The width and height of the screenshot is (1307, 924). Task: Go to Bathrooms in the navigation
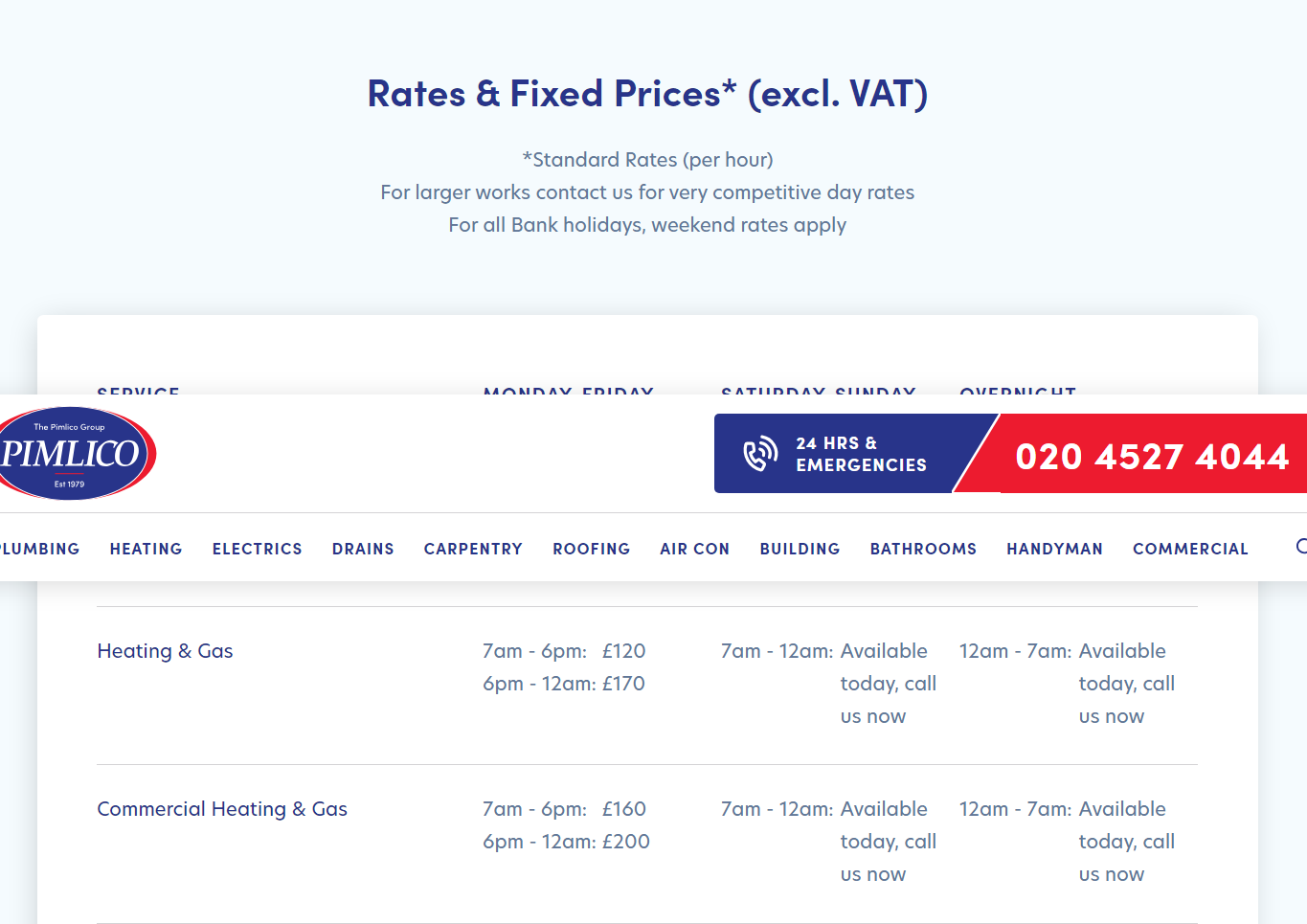(923, 549)
